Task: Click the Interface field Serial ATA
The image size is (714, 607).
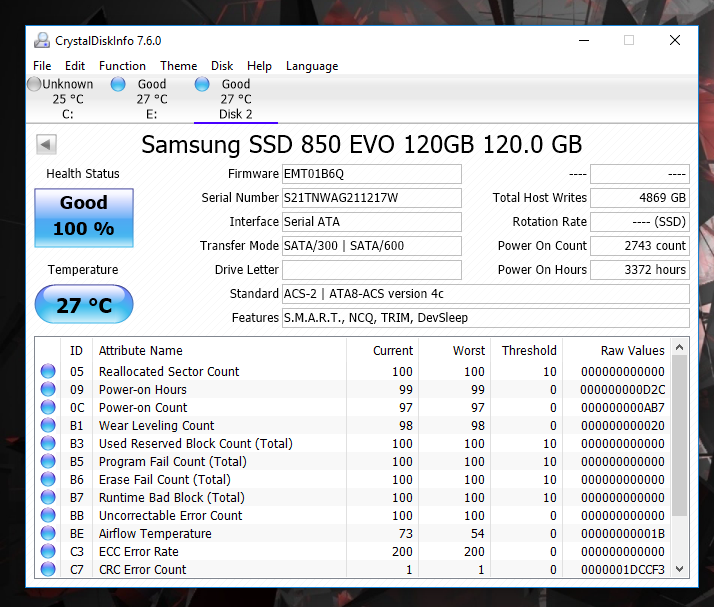Action: [372, 222]
